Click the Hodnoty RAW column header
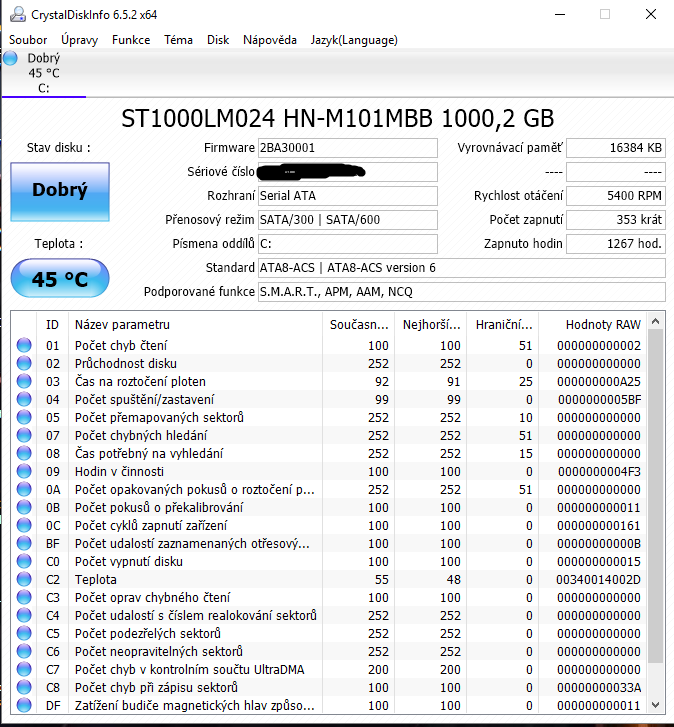The image size is (674, 727). 593,325
